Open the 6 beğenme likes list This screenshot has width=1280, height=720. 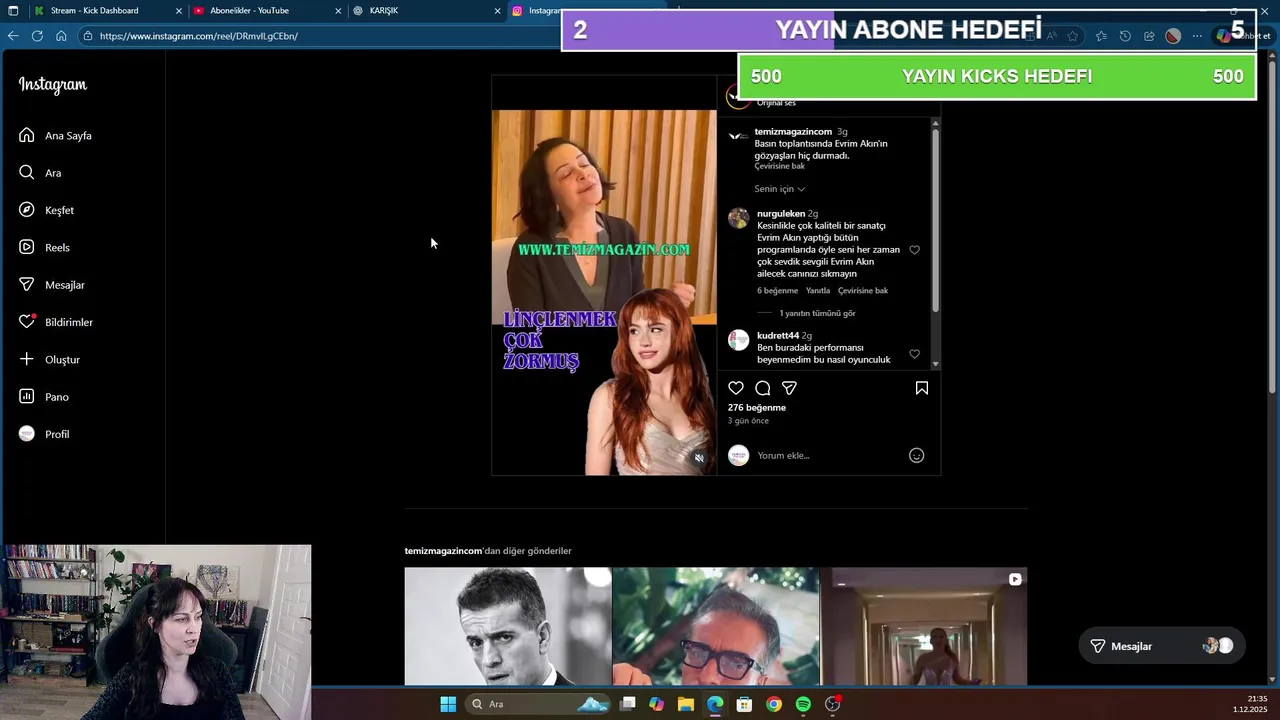(777, 291)
